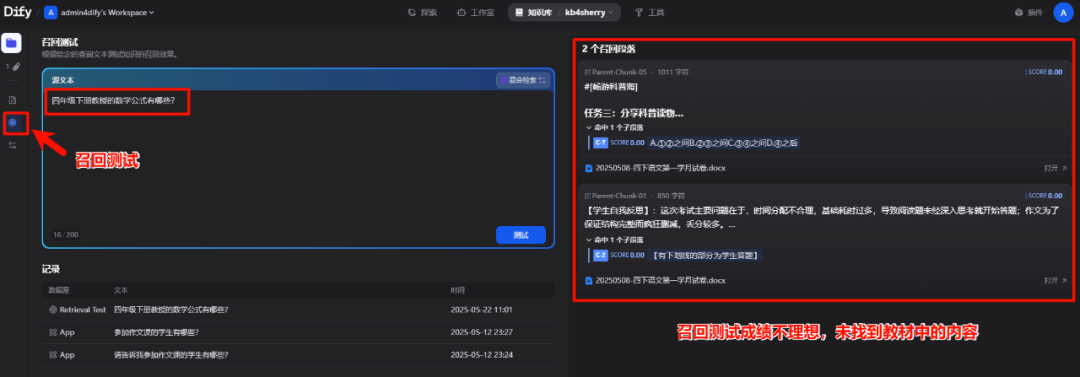Open the Parent-Chunk-05 result card
This screenshot has width=1080, height=377.
[x=824, y=120]
